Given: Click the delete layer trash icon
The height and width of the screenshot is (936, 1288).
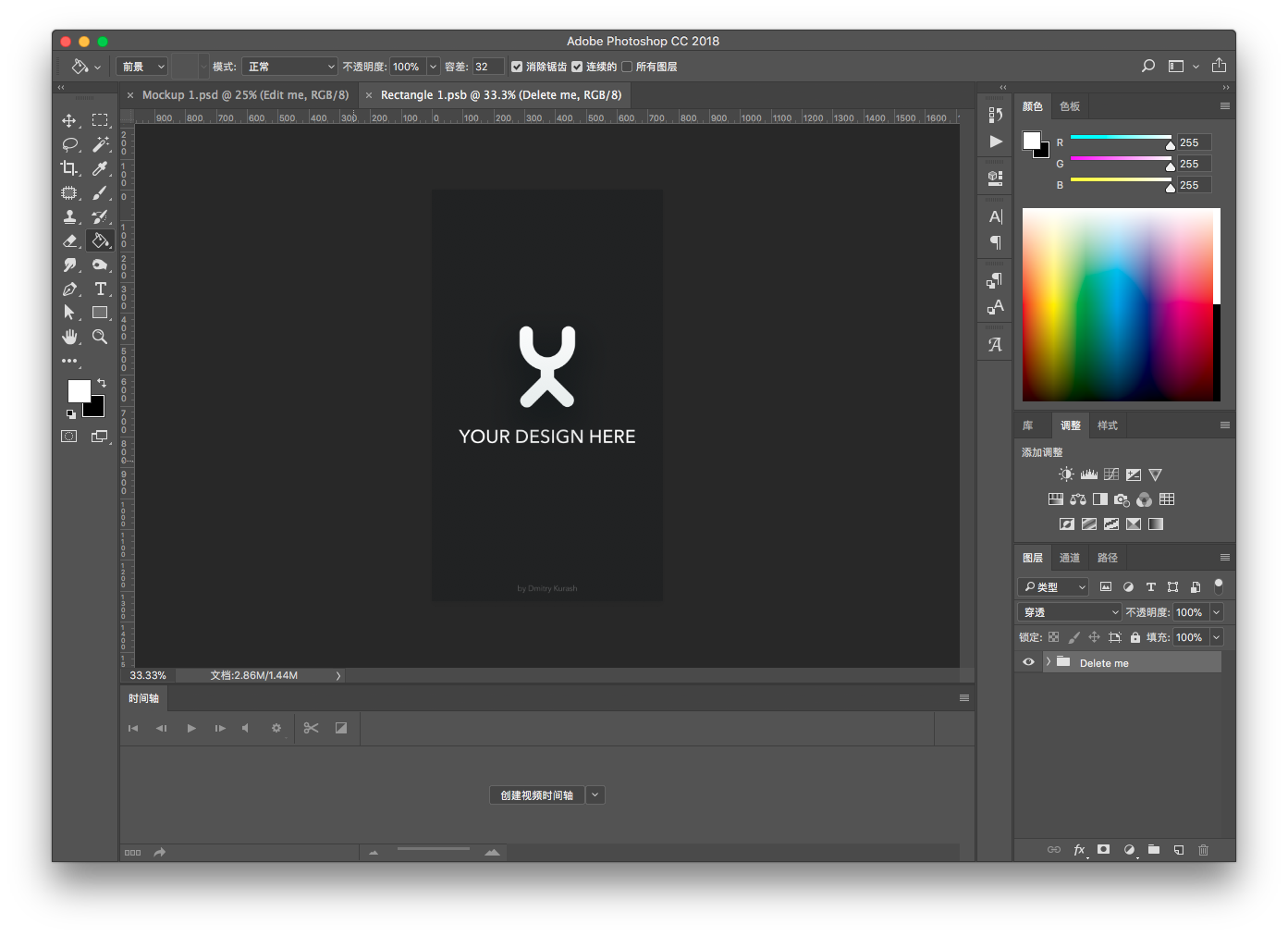Looking at the screenshot, I should point(1203,850).
